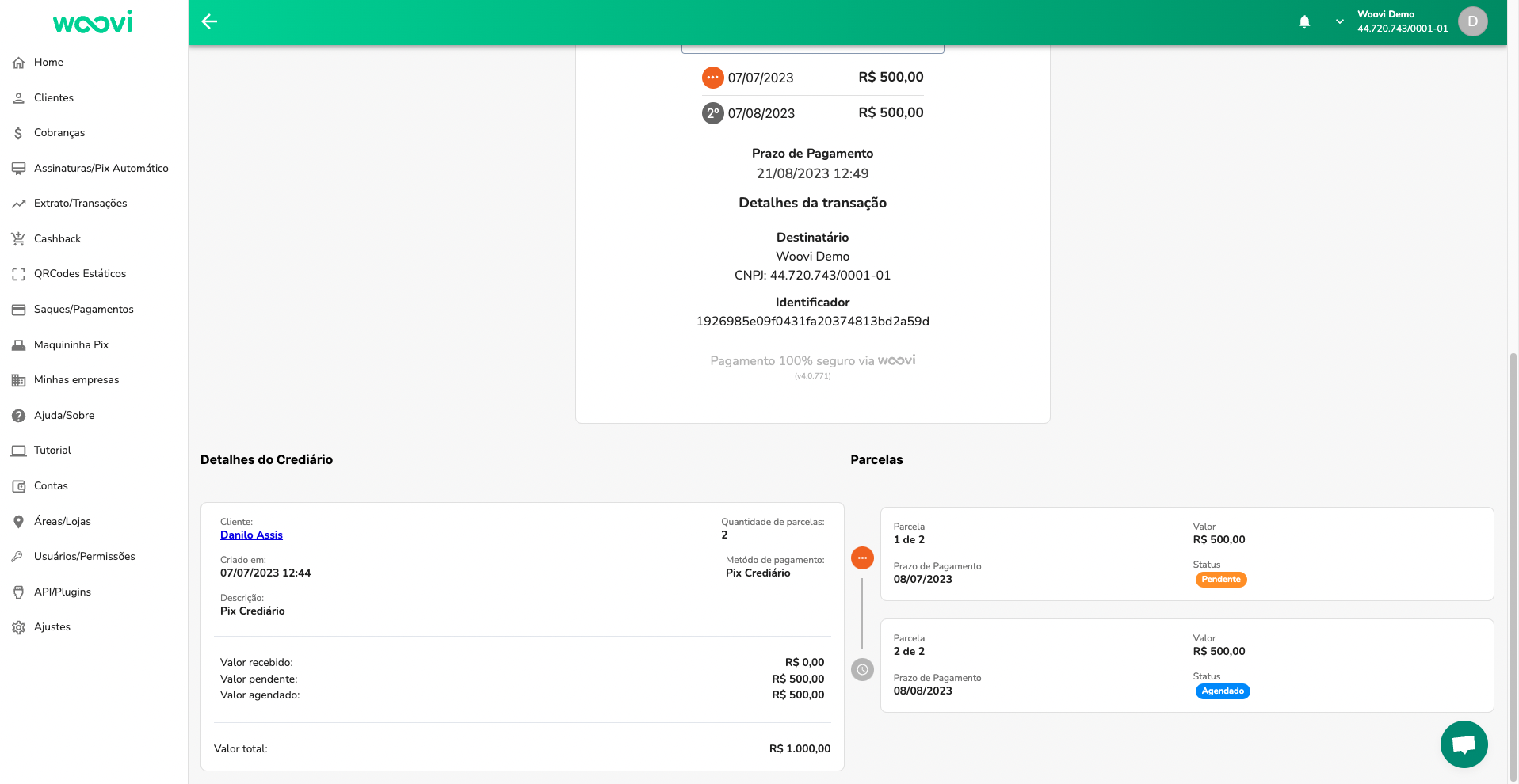The width and height of the screenshot is (1519, 784).
Task: Open the Clientes section
Action: click(53, 97)
